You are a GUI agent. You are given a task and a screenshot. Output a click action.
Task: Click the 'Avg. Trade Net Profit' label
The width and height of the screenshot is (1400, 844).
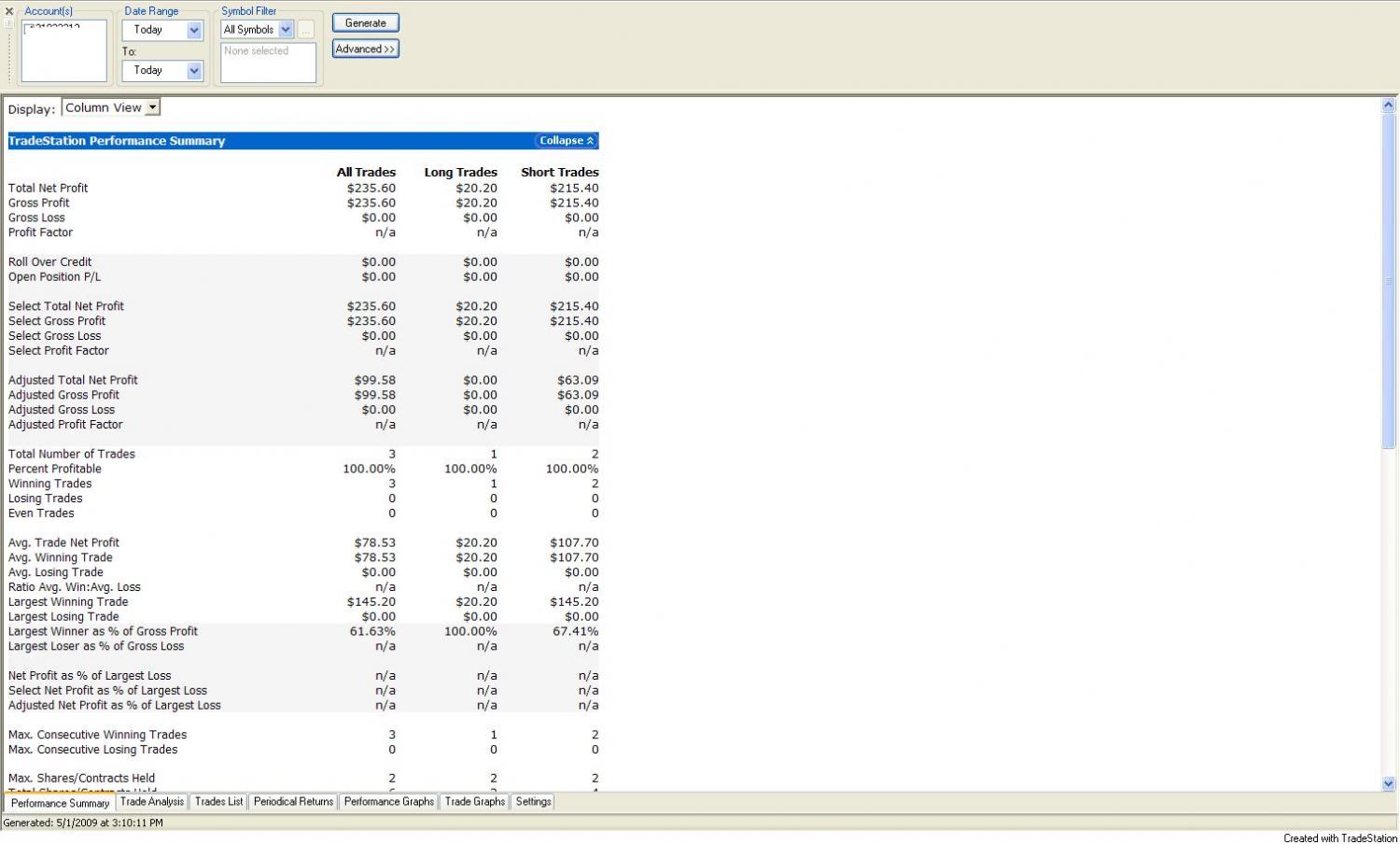click(x=63, y=542)
